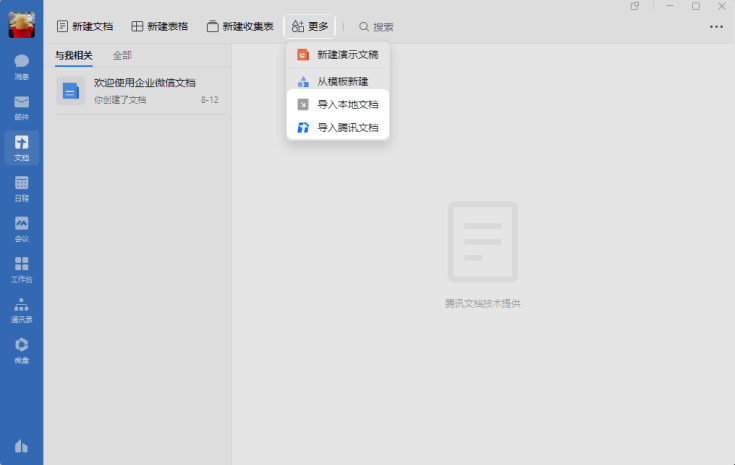
Task: Open the Workbench (工作台) sidebar icon
Action: click(x=22, y=270)
